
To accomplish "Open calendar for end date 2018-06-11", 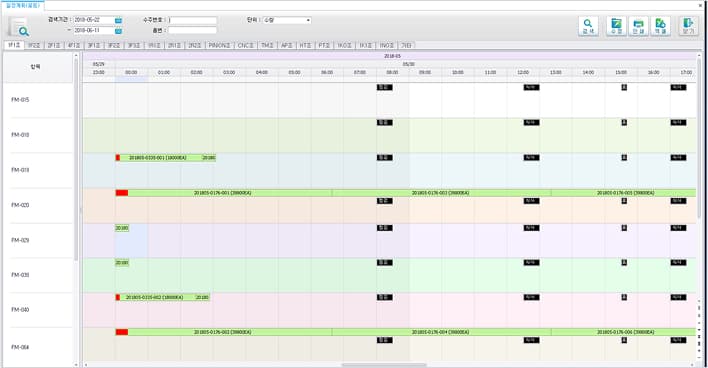I will pyautogui.click(x=118, y=31).
